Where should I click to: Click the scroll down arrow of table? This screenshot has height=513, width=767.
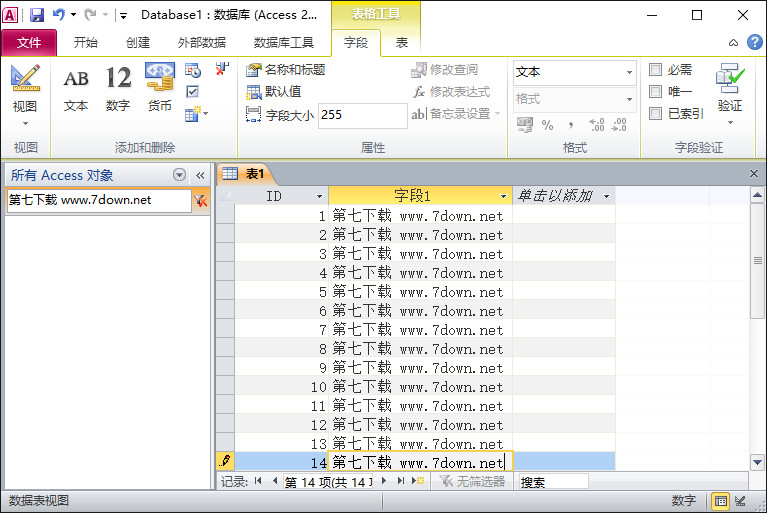757,462
